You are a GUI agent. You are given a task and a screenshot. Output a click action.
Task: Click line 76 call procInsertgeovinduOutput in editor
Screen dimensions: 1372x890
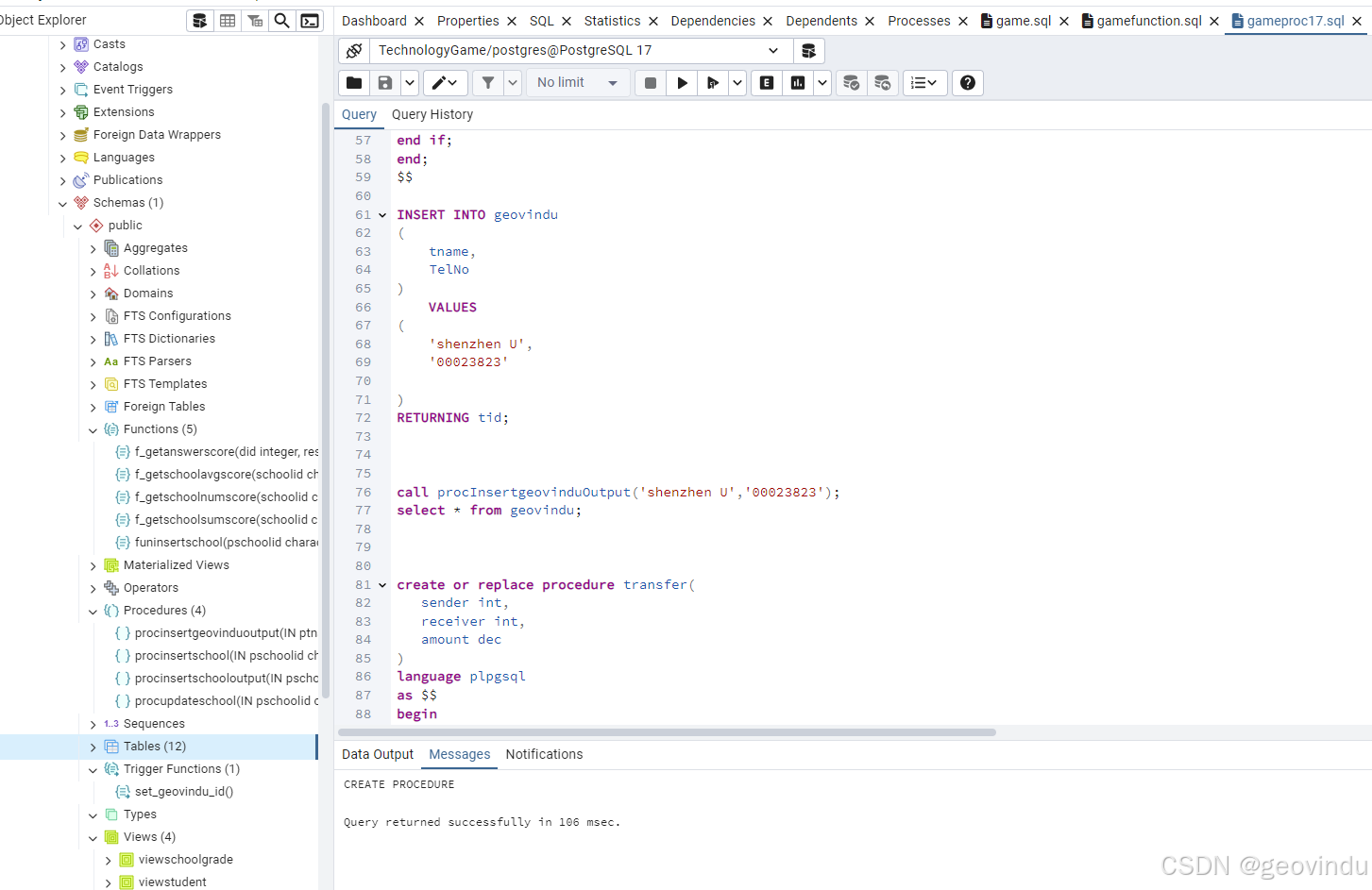(x=618, y=493)
